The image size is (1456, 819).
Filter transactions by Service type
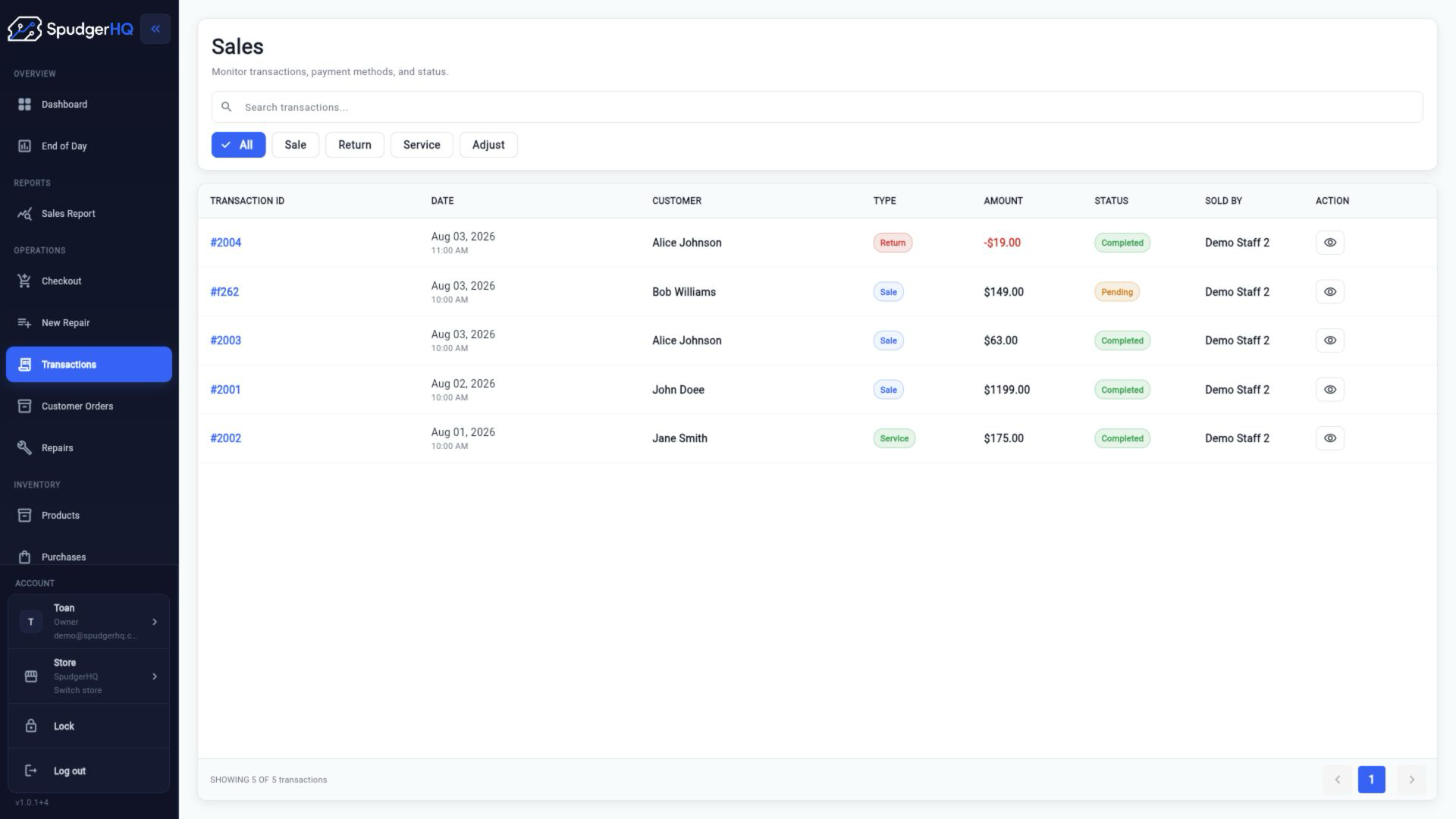pos(422,145)
